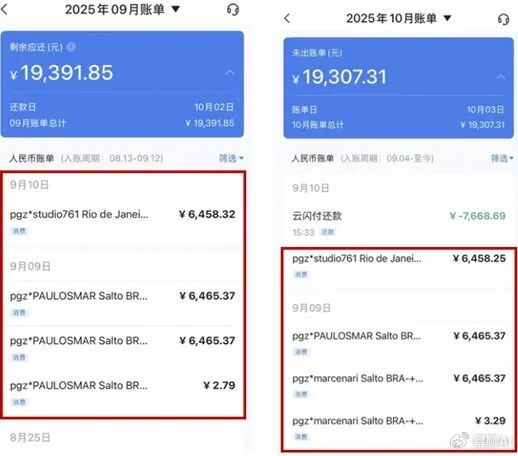
Task: Collapse the October summary card chevron
Action: coord(501,77)
